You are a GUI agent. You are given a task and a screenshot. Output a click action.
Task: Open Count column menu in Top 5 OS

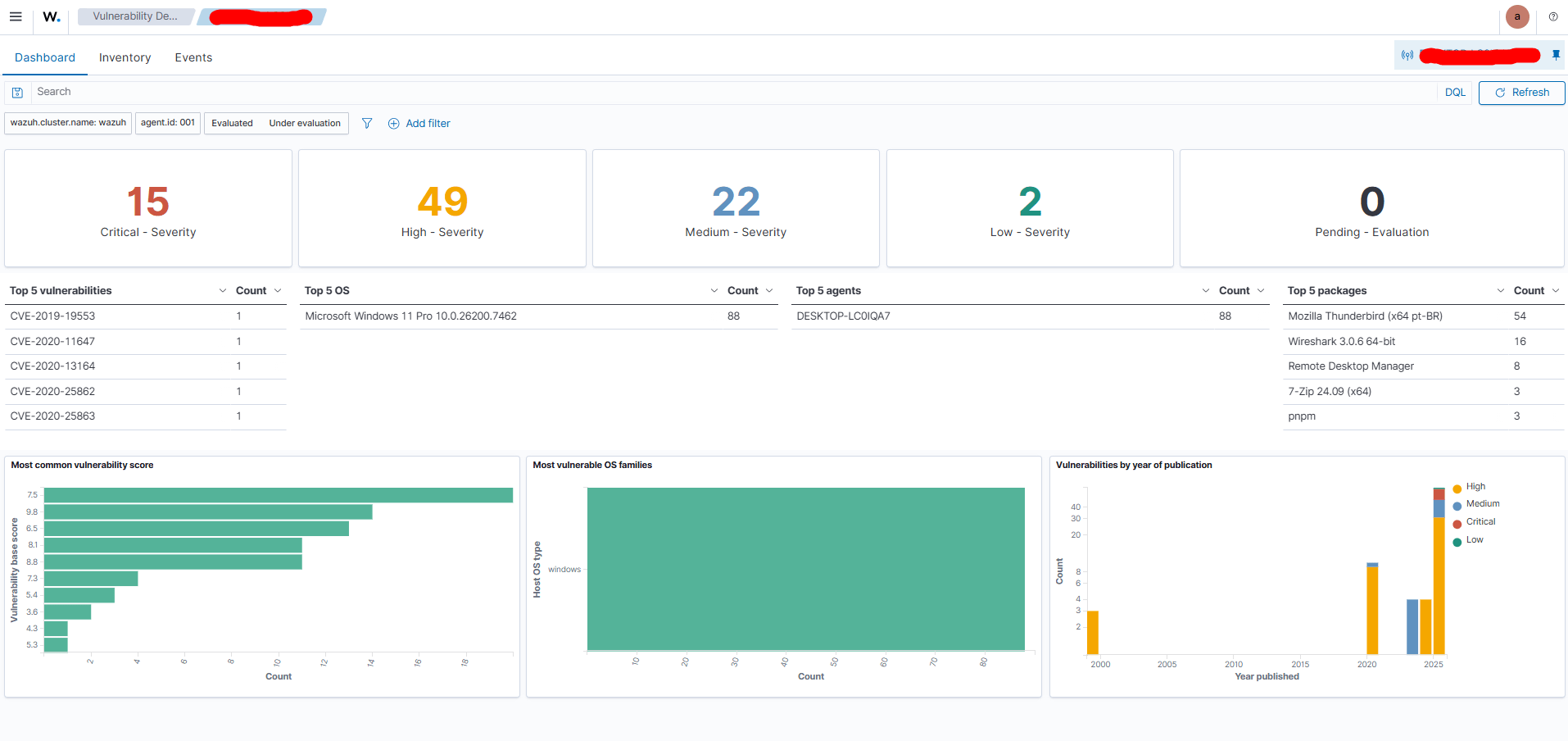(769, 291)
